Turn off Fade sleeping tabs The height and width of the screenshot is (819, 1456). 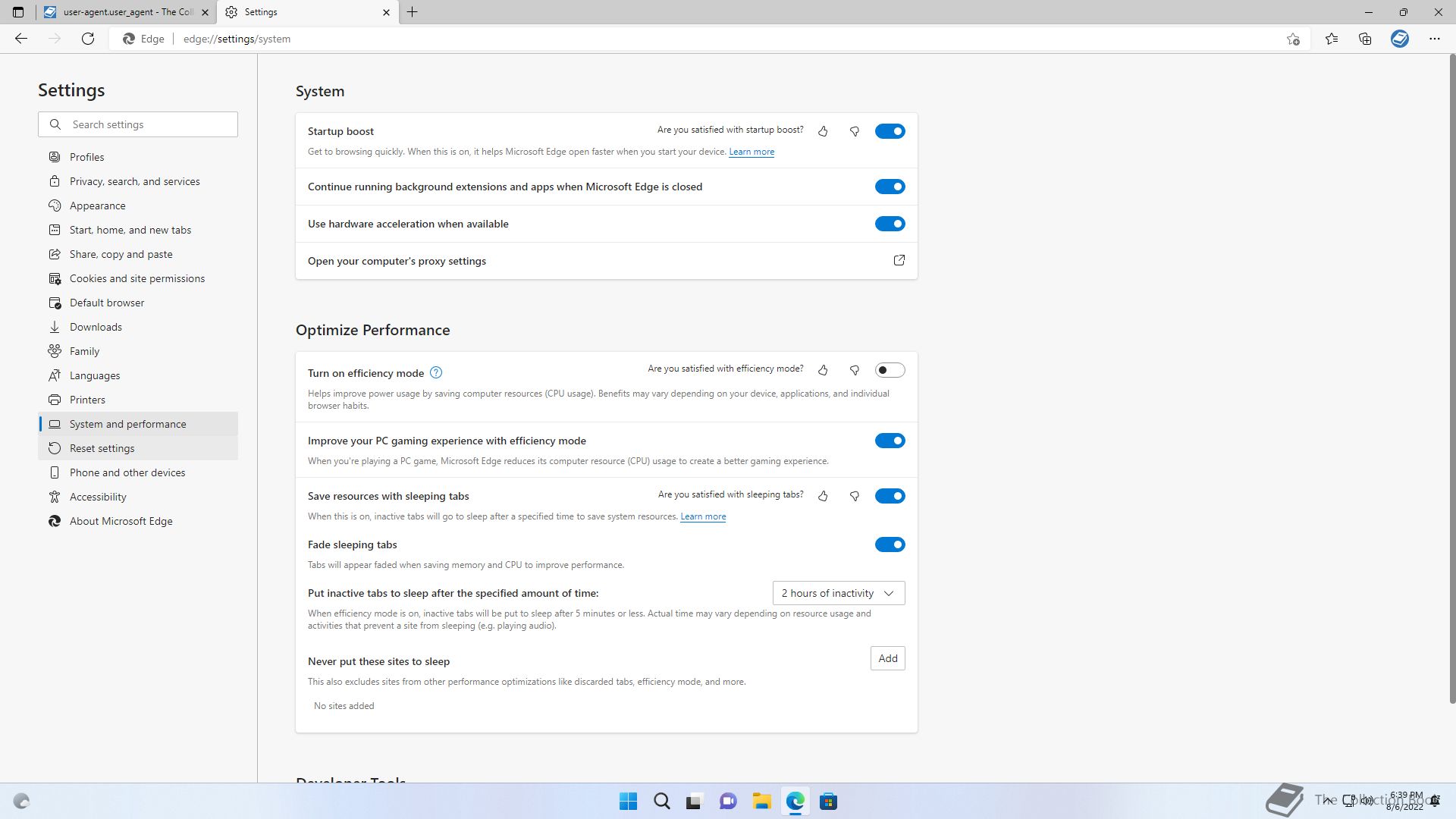890,544
